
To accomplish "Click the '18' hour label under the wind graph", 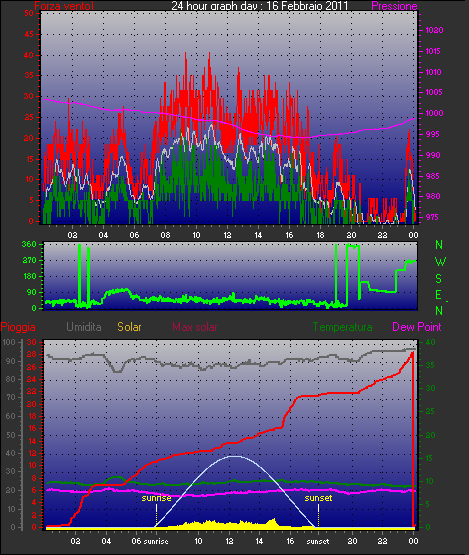I will coord(320,235).
